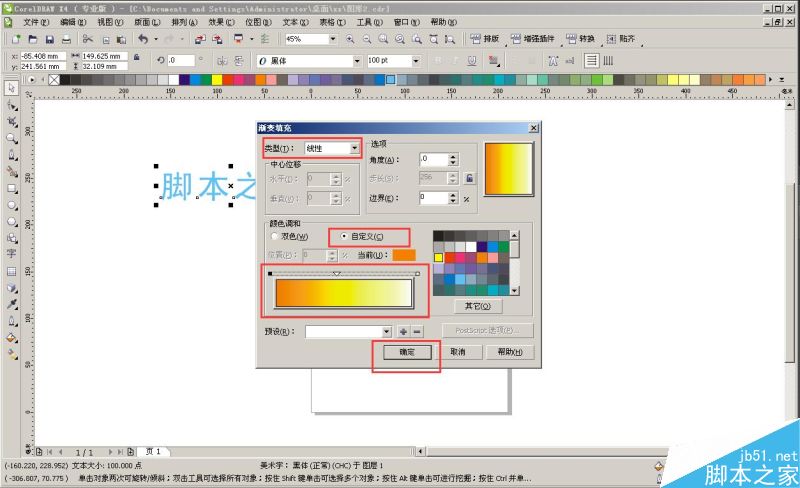Expand the 增强插件 toolbar menu
This screenshot has width=800, height=488.
click(x=533, y=39)
